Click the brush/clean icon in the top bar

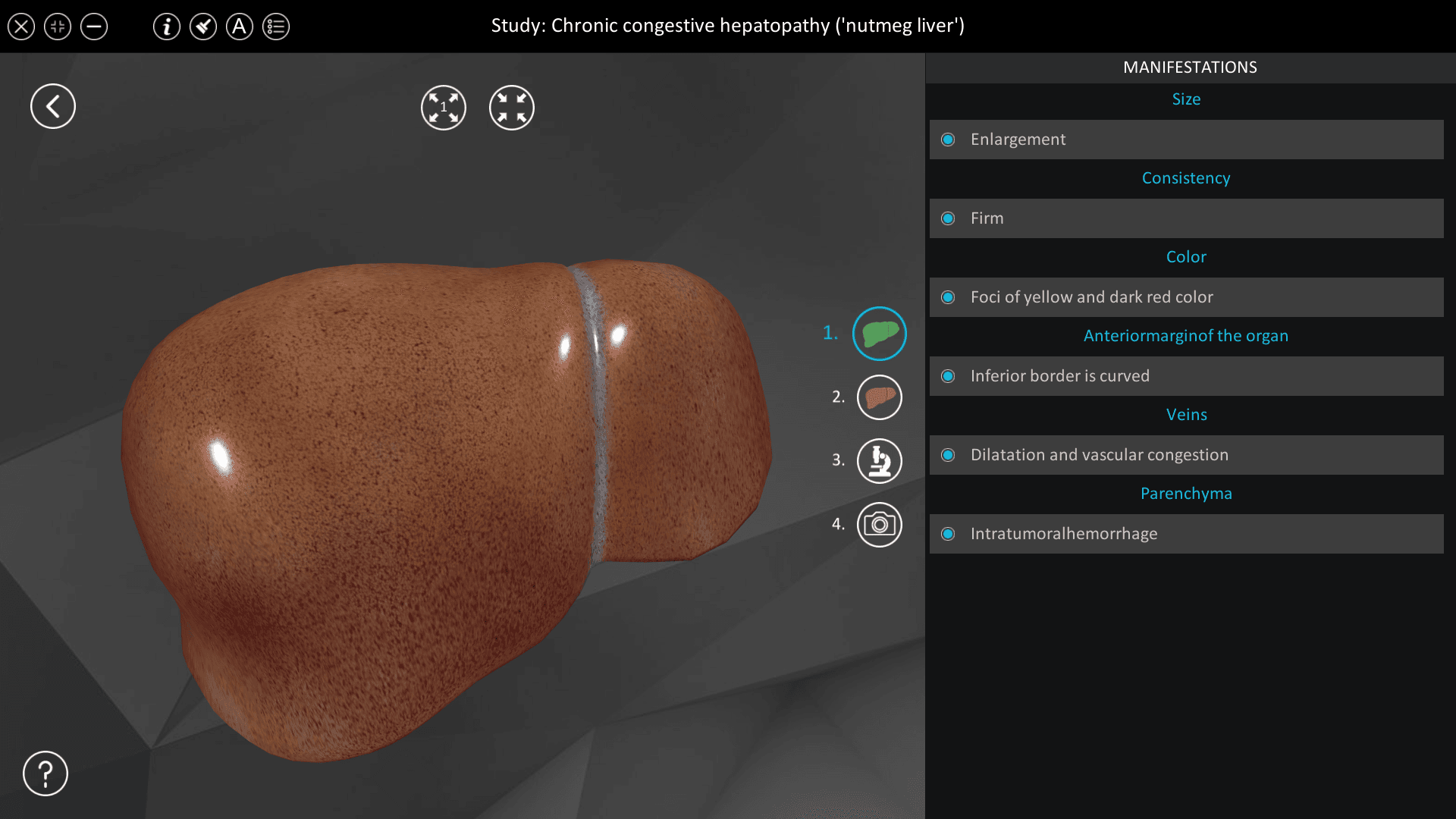[203, 27]
